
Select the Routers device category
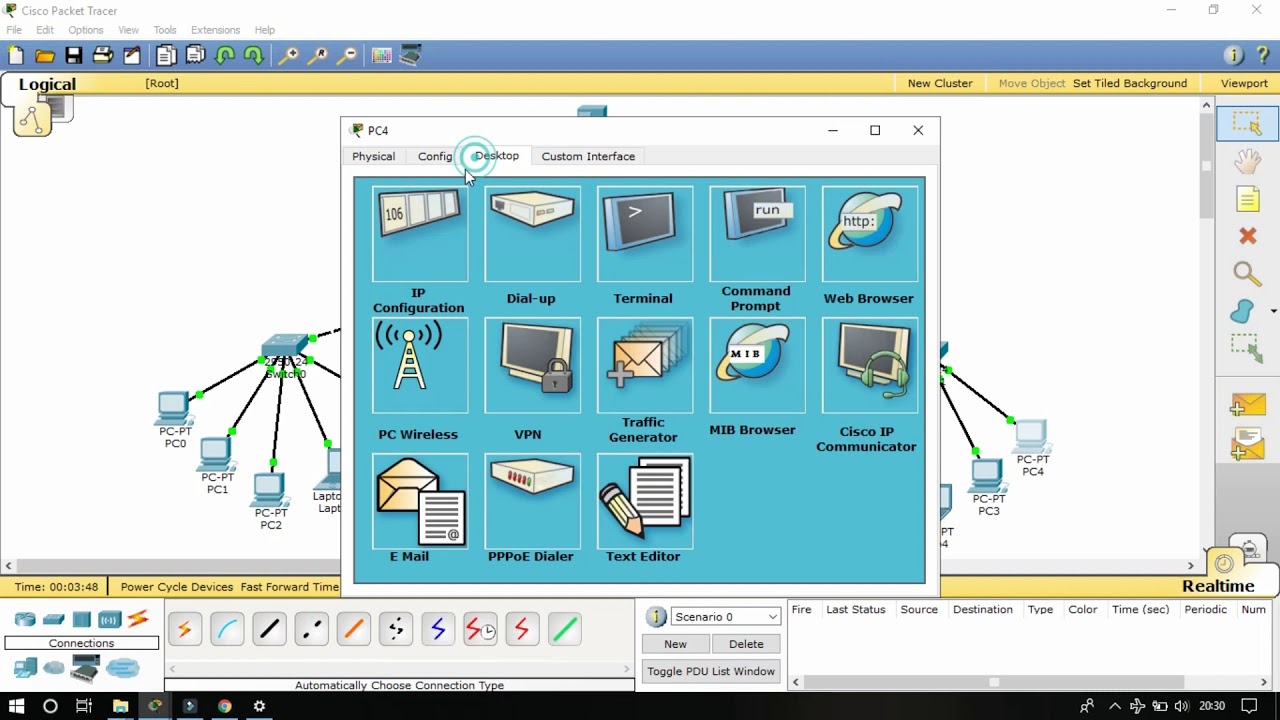coord(25,619)
